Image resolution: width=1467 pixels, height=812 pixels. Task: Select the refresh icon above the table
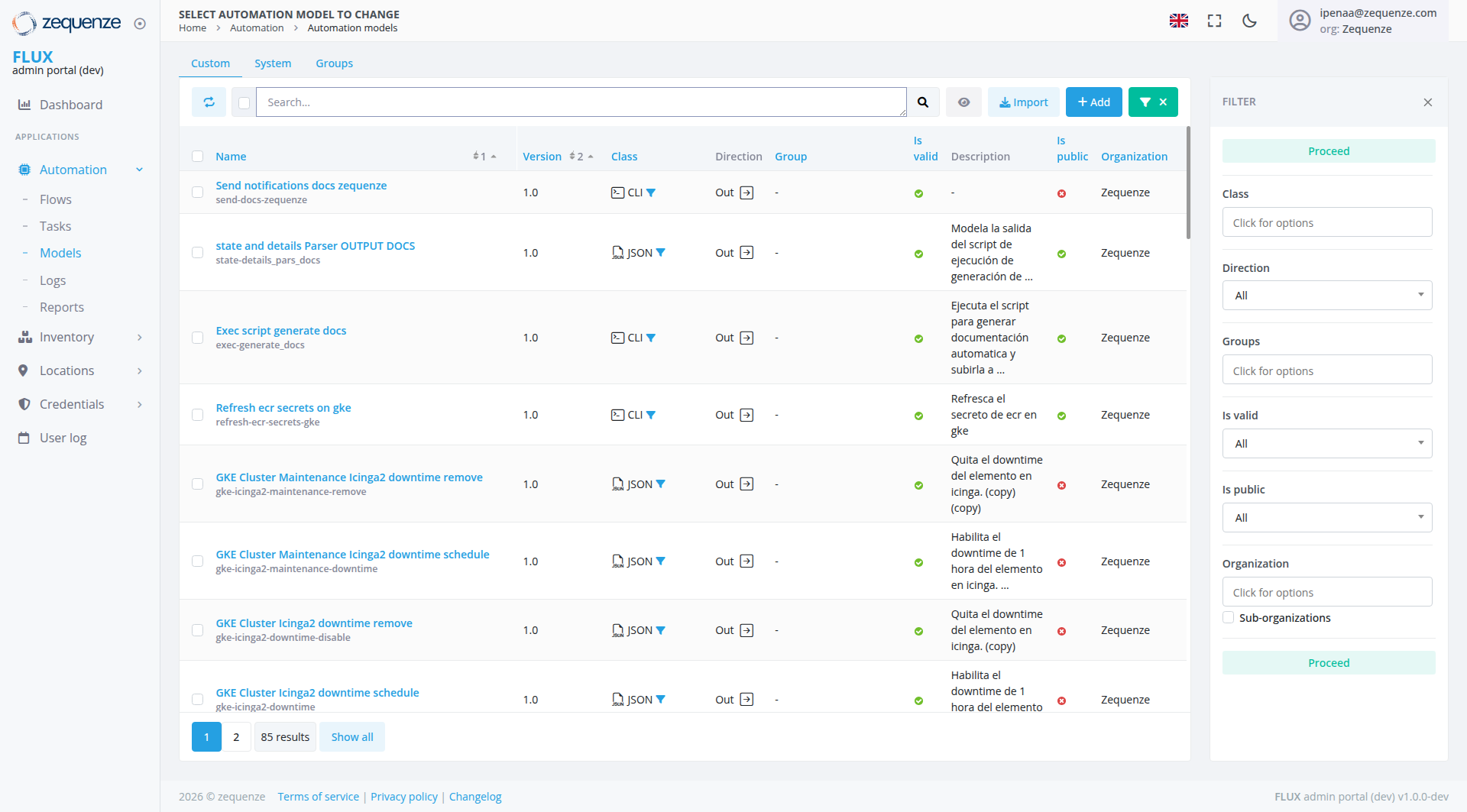pyautogui.click(x=208, y=102)
